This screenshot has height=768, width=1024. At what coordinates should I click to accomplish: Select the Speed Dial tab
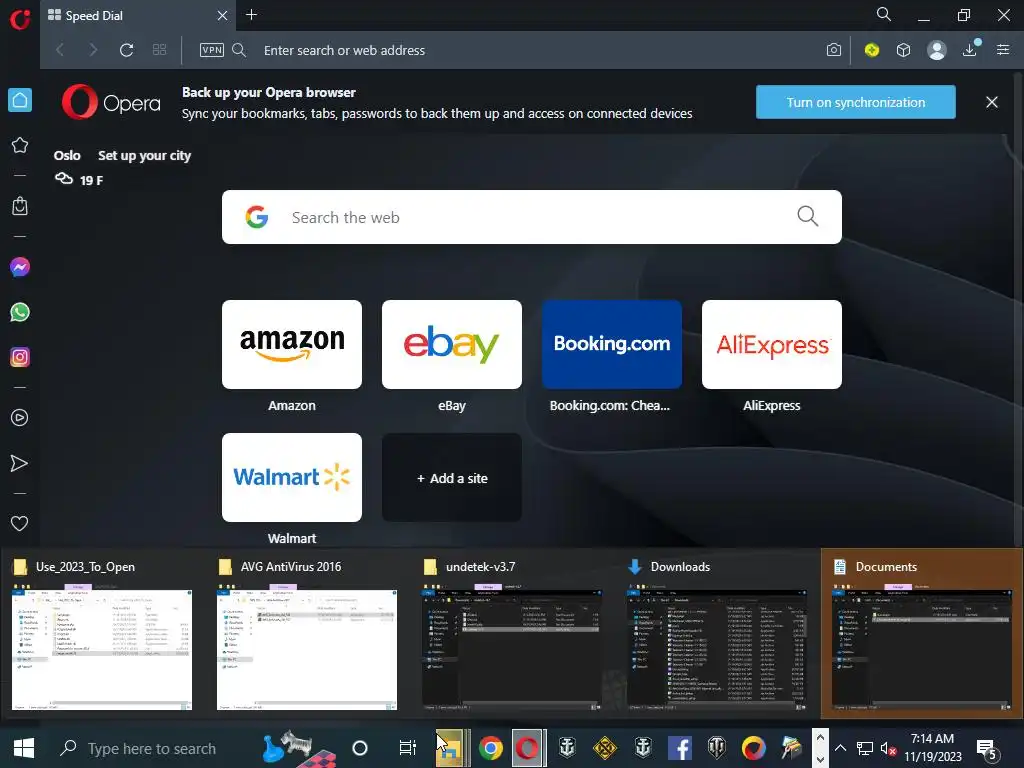coord(138,15)
